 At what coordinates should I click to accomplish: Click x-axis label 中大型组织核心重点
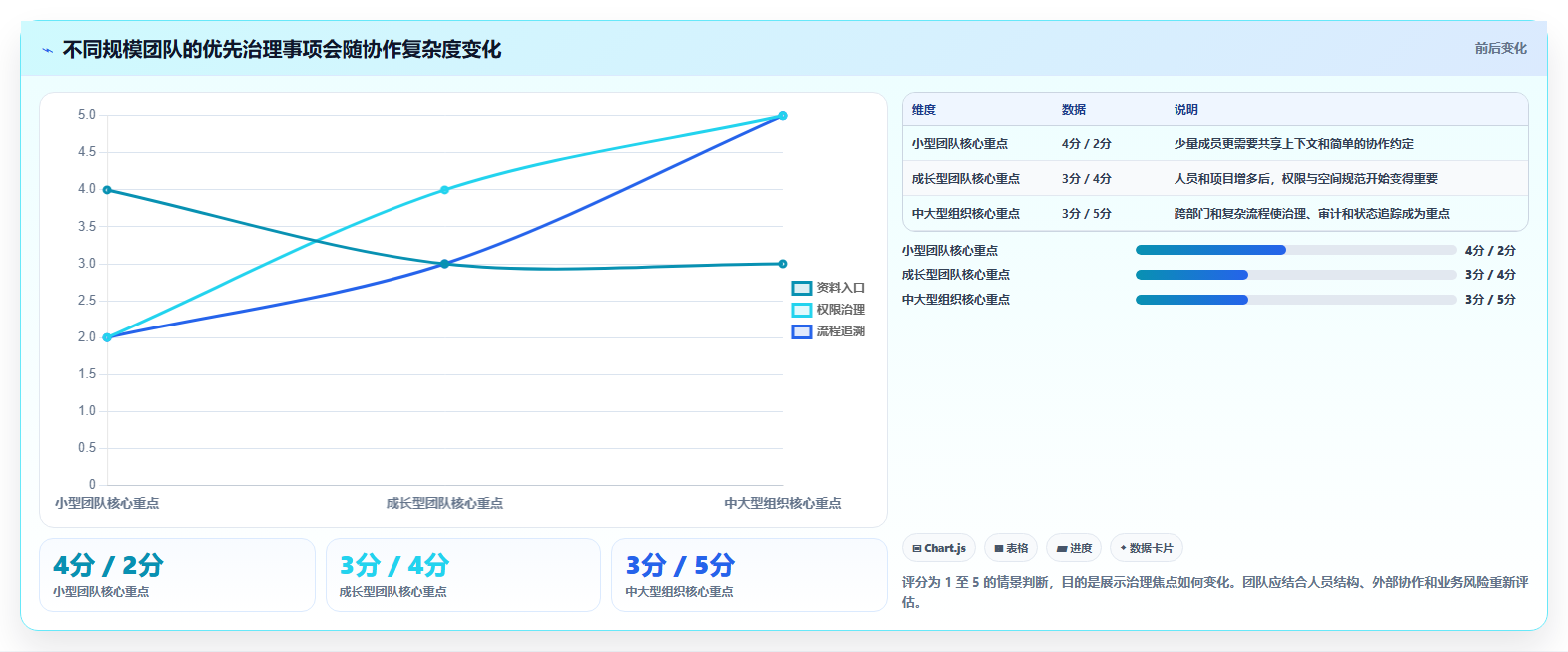tap(783, 504)
